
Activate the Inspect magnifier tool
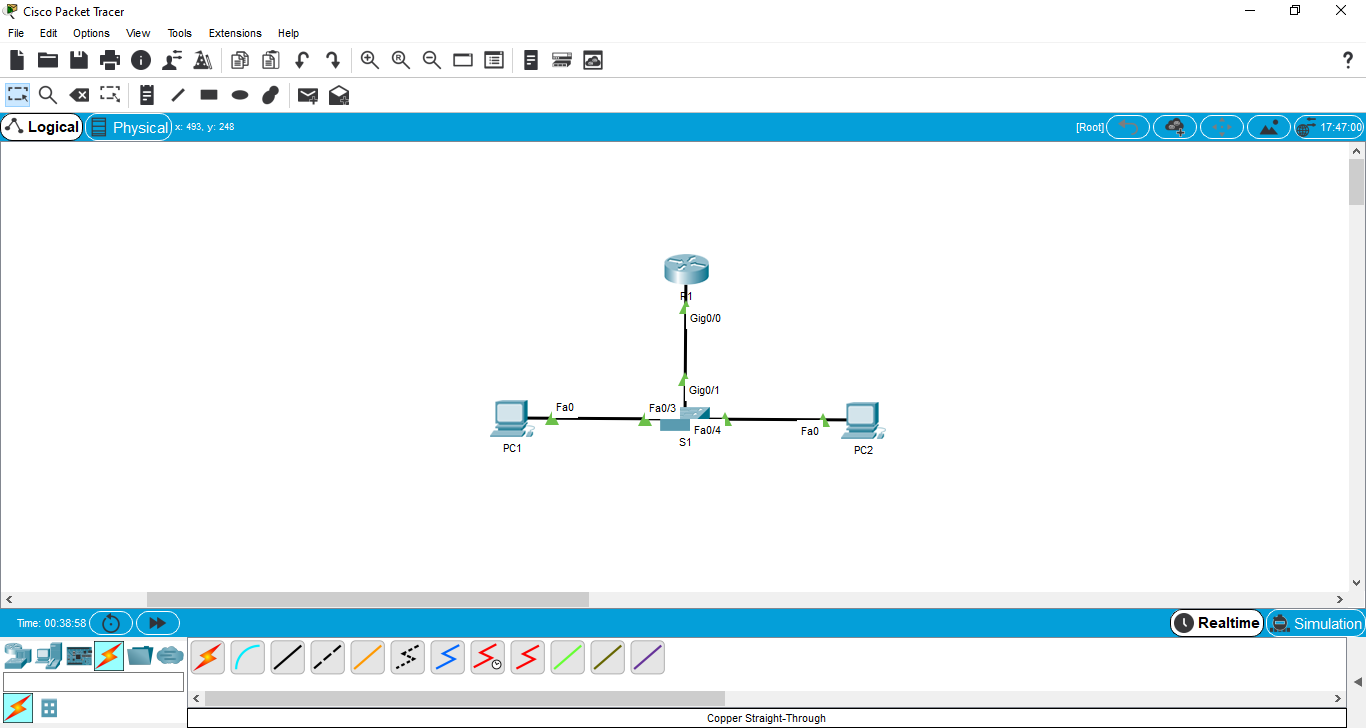[48, 95]
